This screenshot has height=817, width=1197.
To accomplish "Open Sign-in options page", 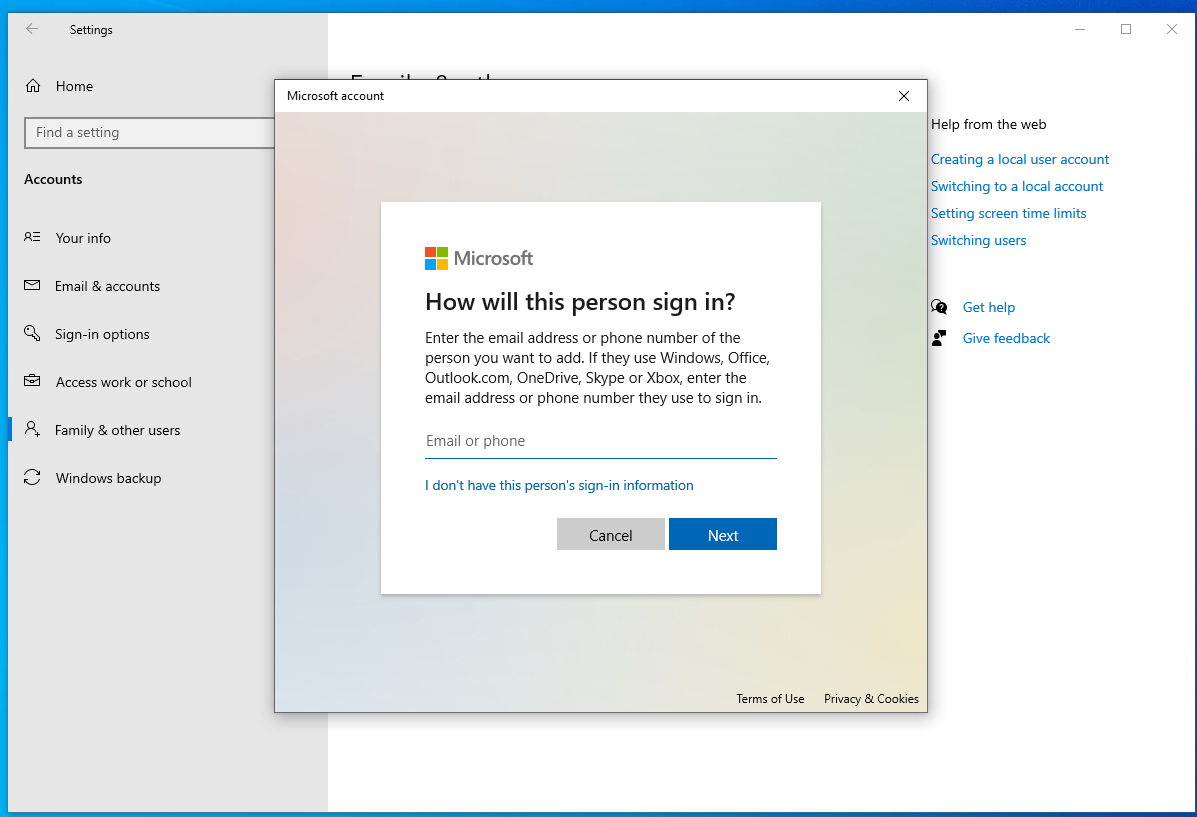I will coord(102,334).
